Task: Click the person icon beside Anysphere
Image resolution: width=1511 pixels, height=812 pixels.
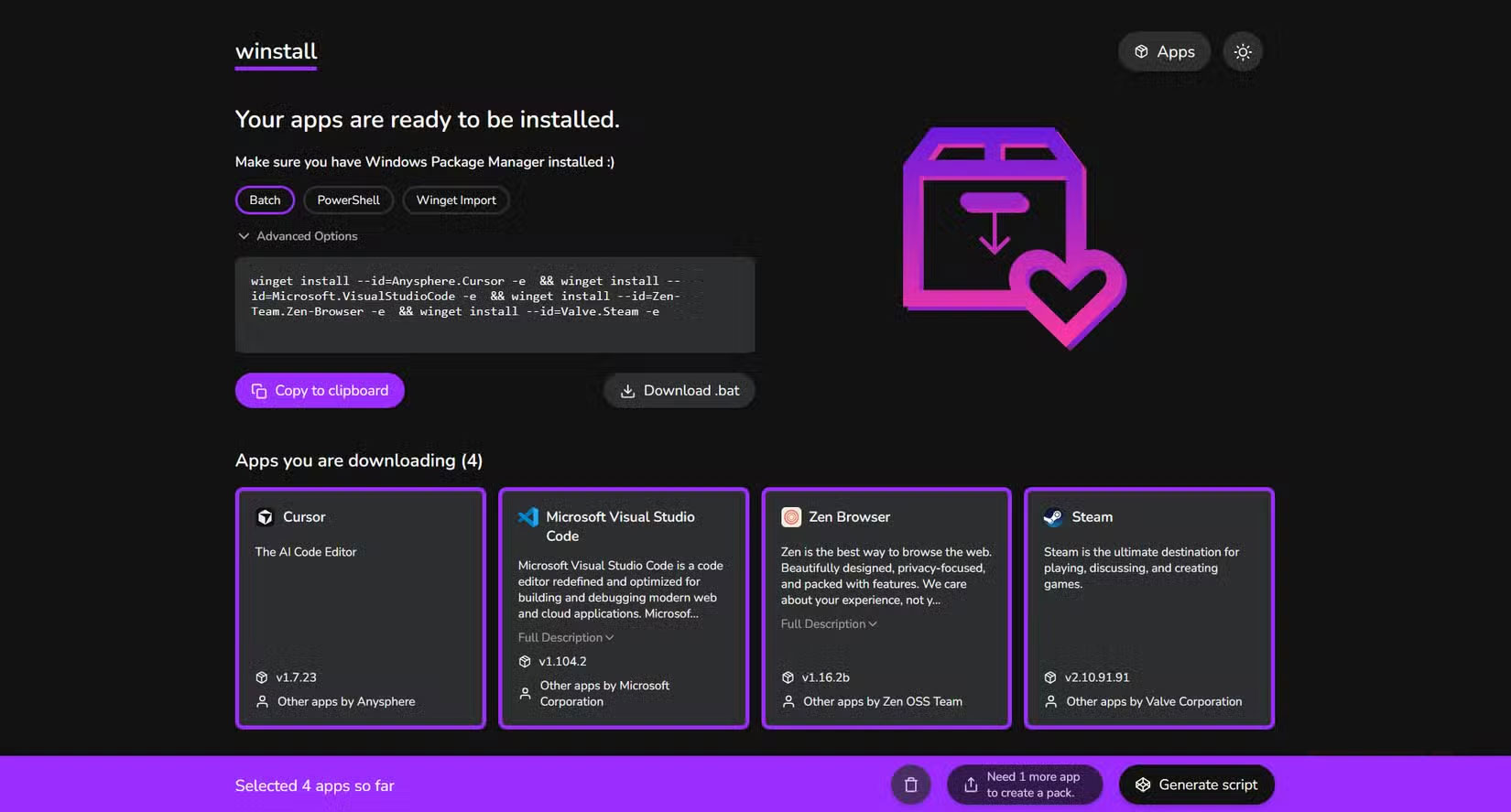Action: coord(262,701)
